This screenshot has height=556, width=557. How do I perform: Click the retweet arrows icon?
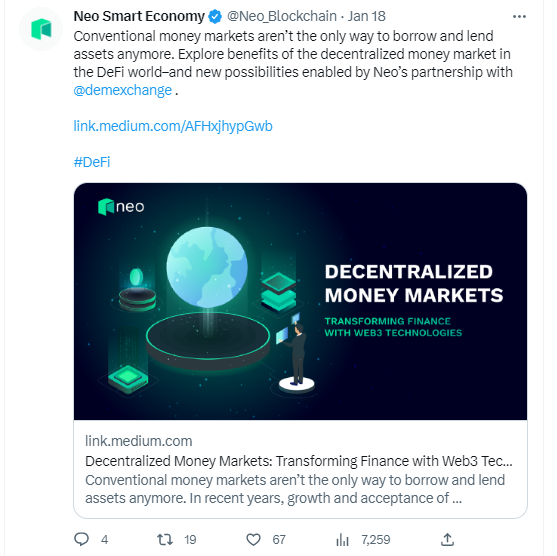[165, 540]
